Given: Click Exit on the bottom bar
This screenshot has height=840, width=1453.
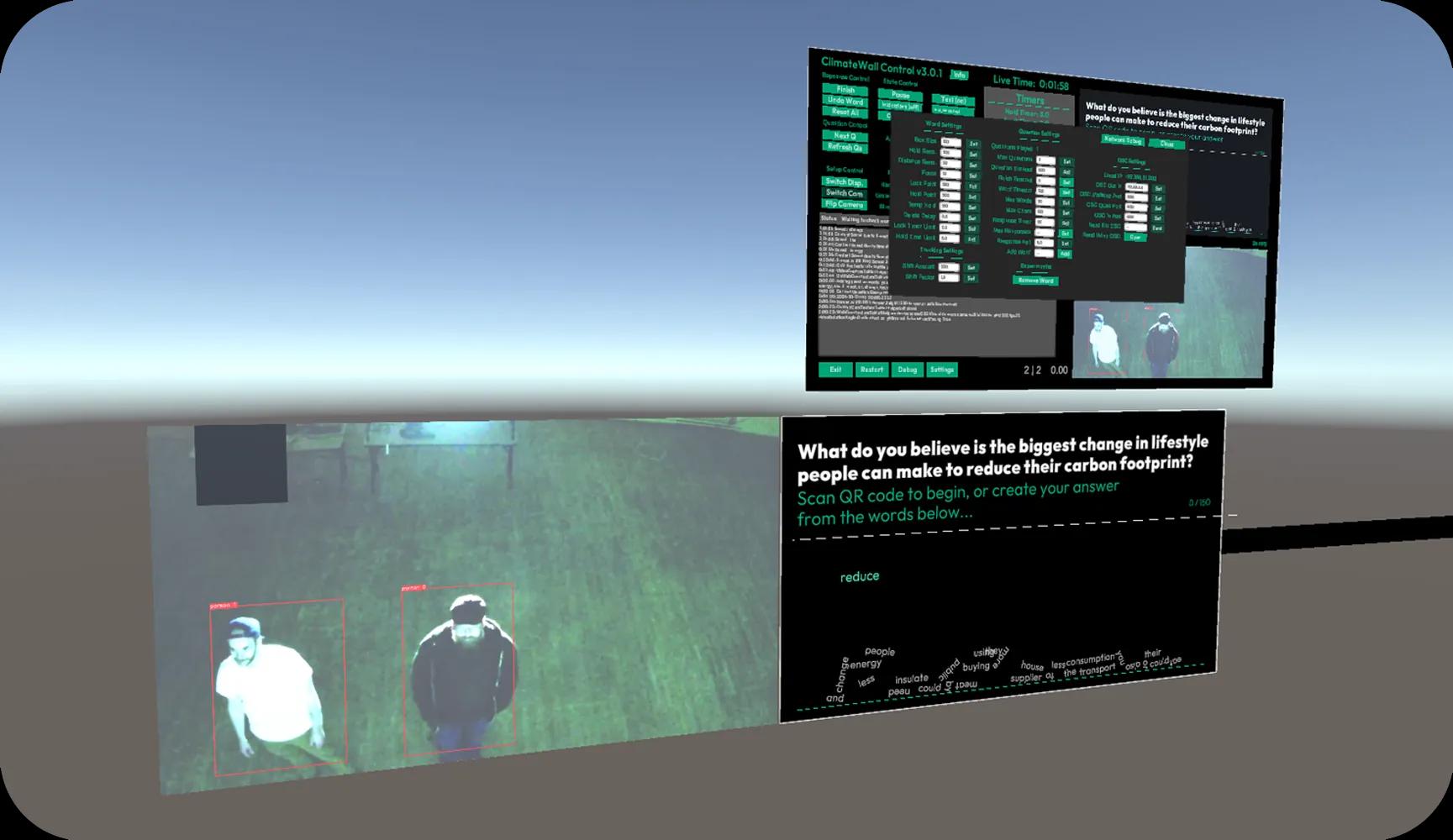Looking at the screenshot, I should pyautogui.click(x=835, y=370).
